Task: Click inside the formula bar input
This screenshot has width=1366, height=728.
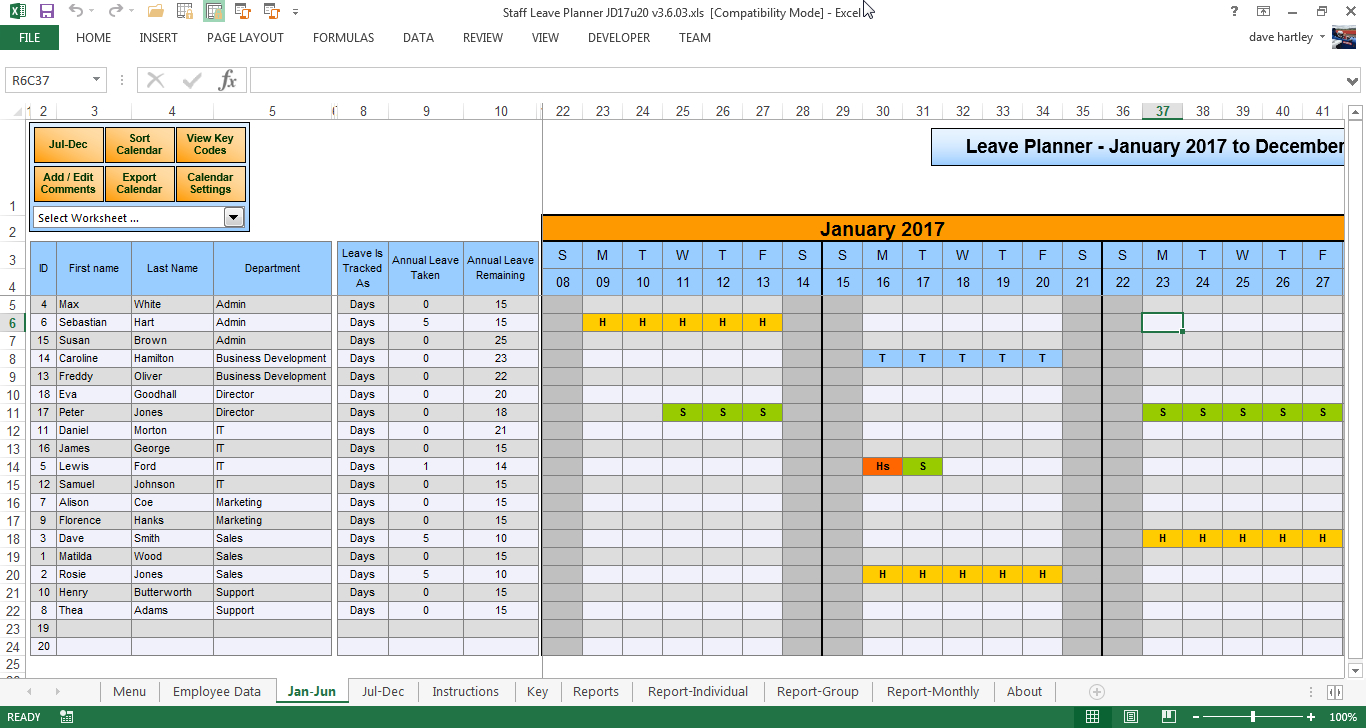Action: [x=790, y=80]
